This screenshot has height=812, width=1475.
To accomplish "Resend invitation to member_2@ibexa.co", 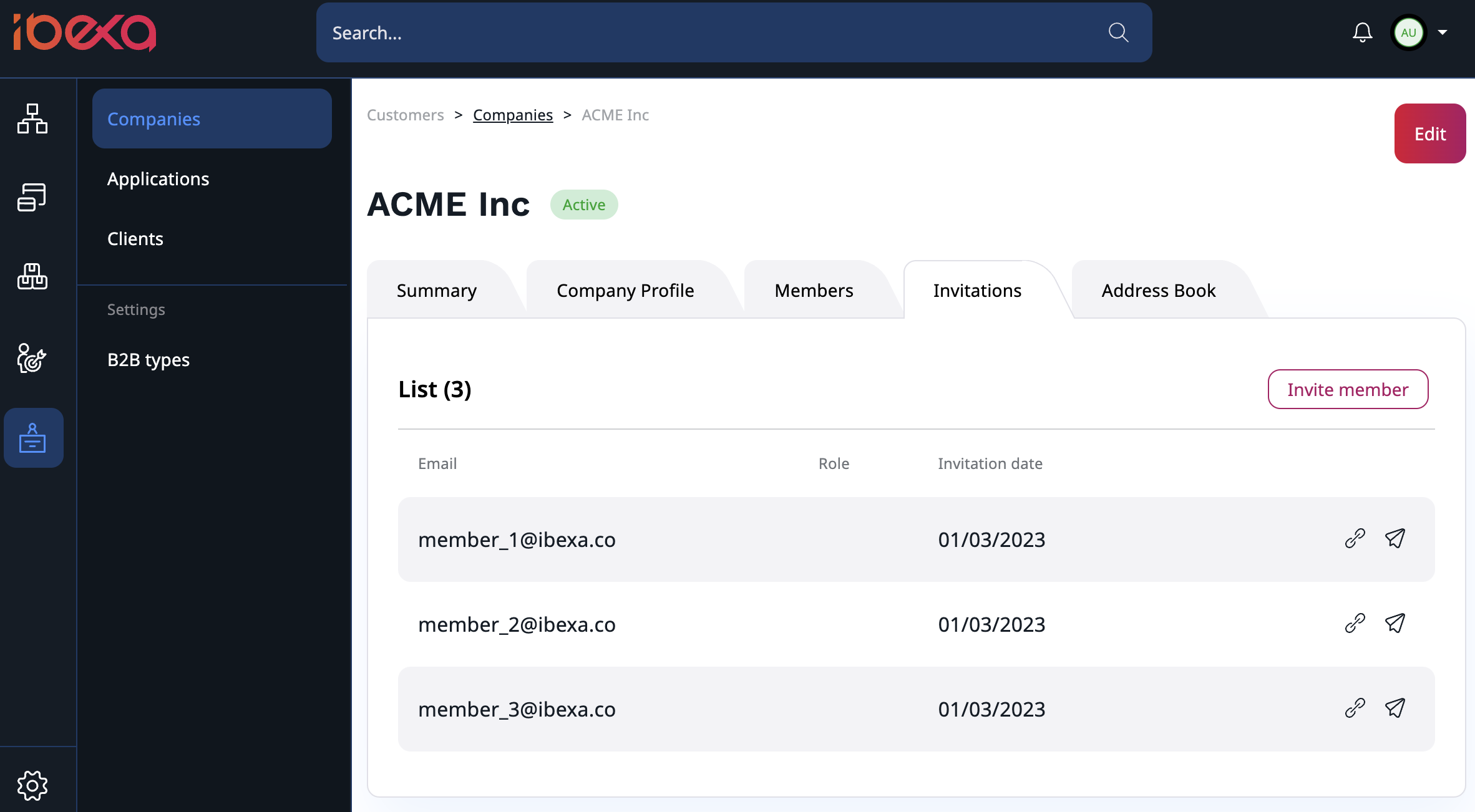I will (1395, 624).
